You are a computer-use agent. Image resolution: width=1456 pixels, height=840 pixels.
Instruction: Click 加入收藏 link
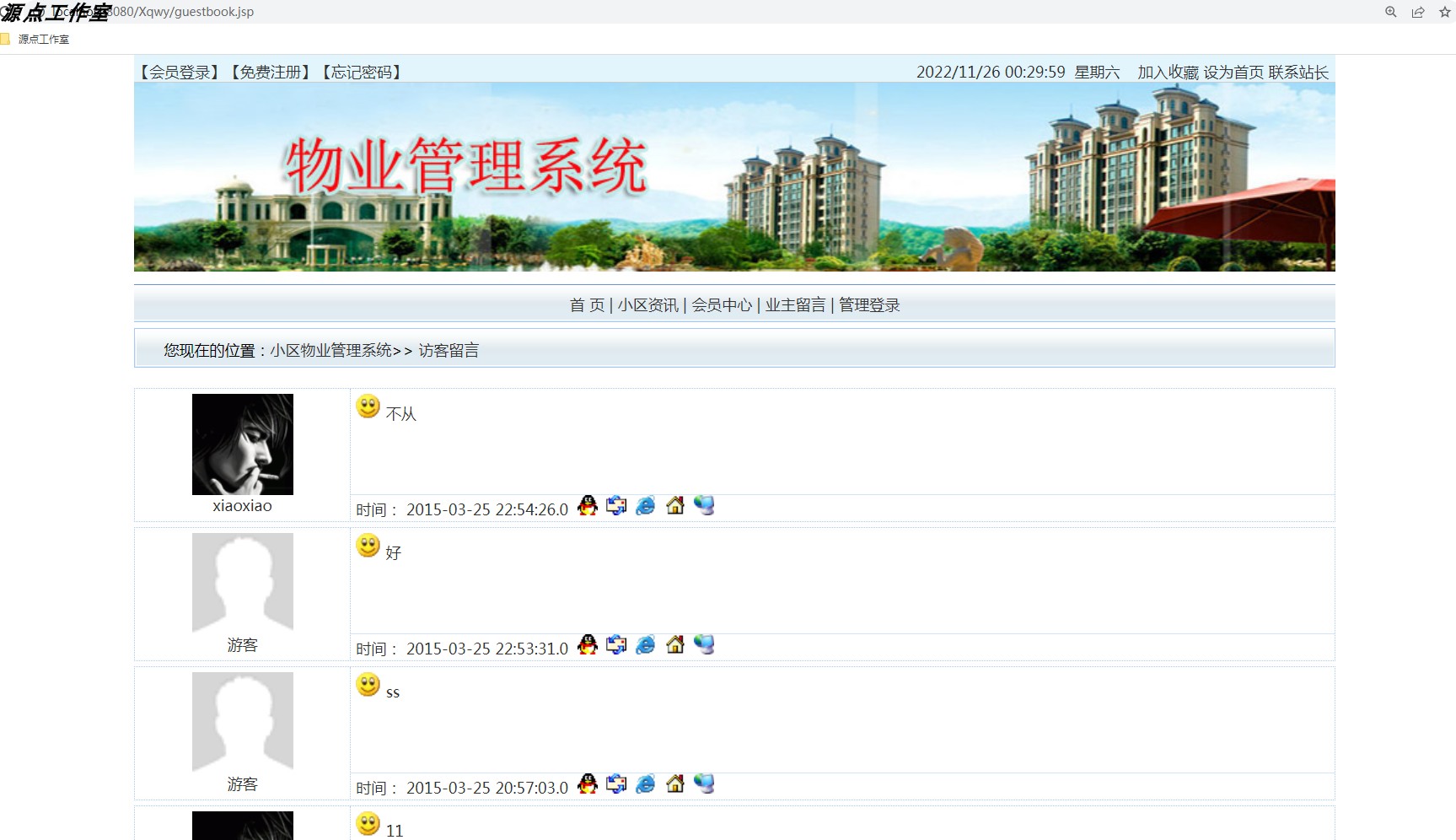click(x=1168, y=73)
